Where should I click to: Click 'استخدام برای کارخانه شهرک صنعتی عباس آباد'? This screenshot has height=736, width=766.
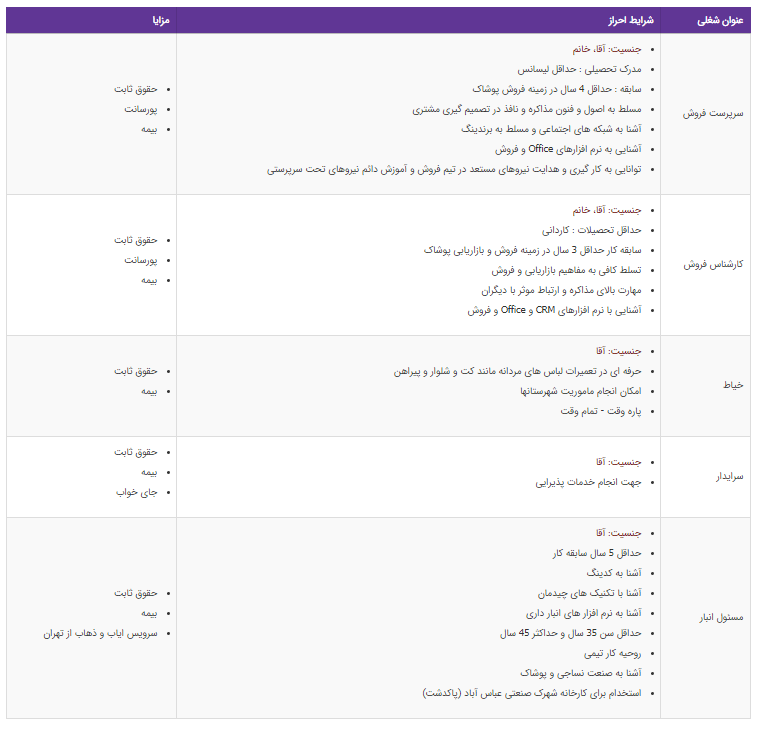(532, 694)
